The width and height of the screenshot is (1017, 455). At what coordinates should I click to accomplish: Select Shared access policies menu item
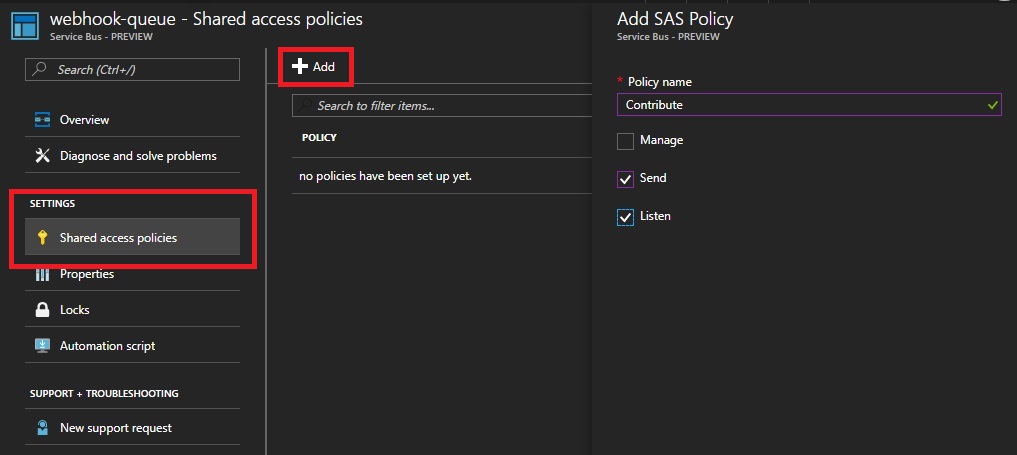(x=132, y=237)
